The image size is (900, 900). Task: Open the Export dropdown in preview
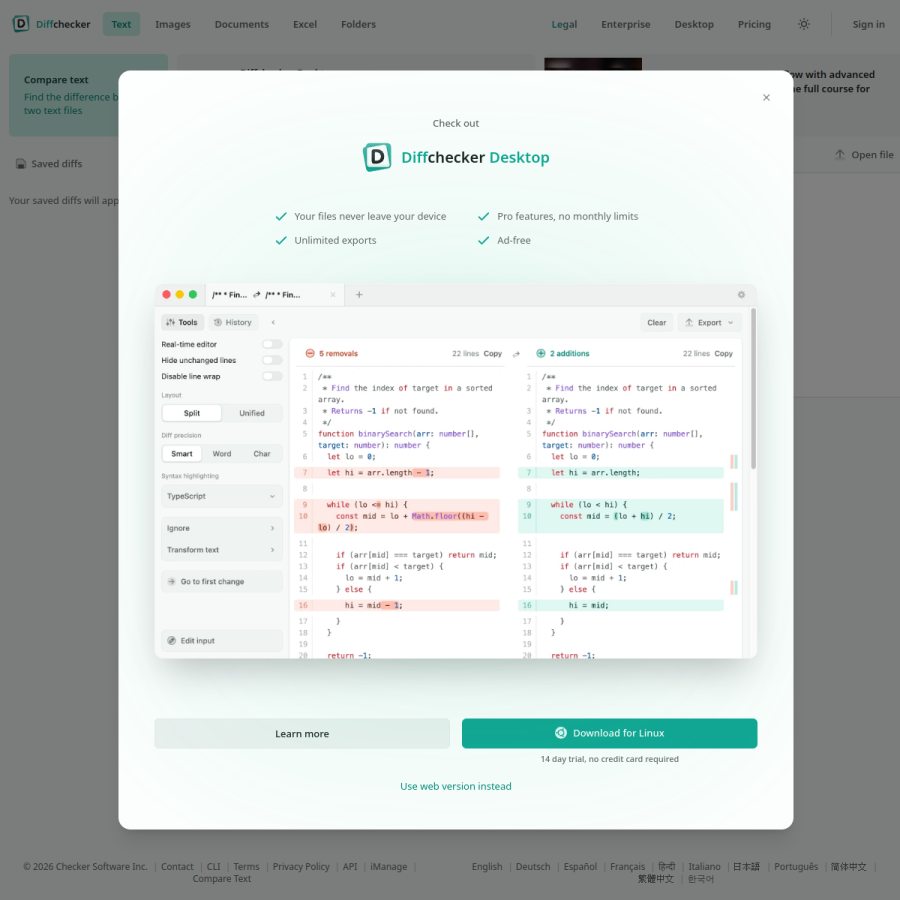[x=709, y=323]
